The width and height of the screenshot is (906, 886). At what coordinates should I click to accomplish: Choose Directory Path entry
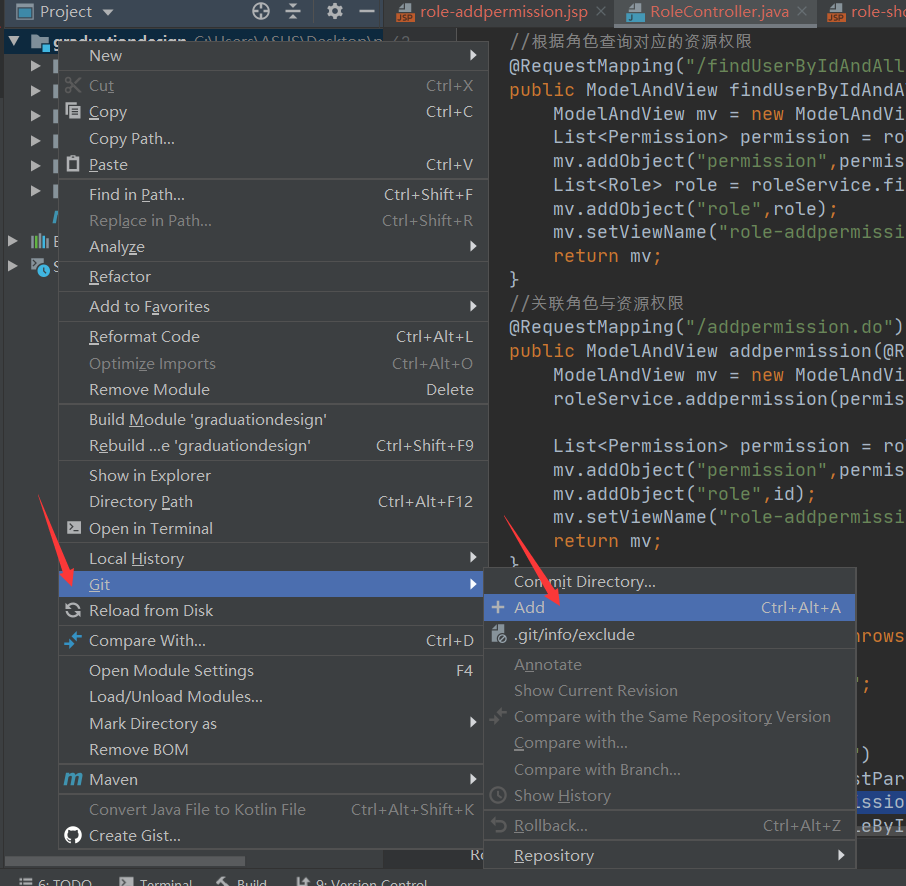[x=273, y=502]
